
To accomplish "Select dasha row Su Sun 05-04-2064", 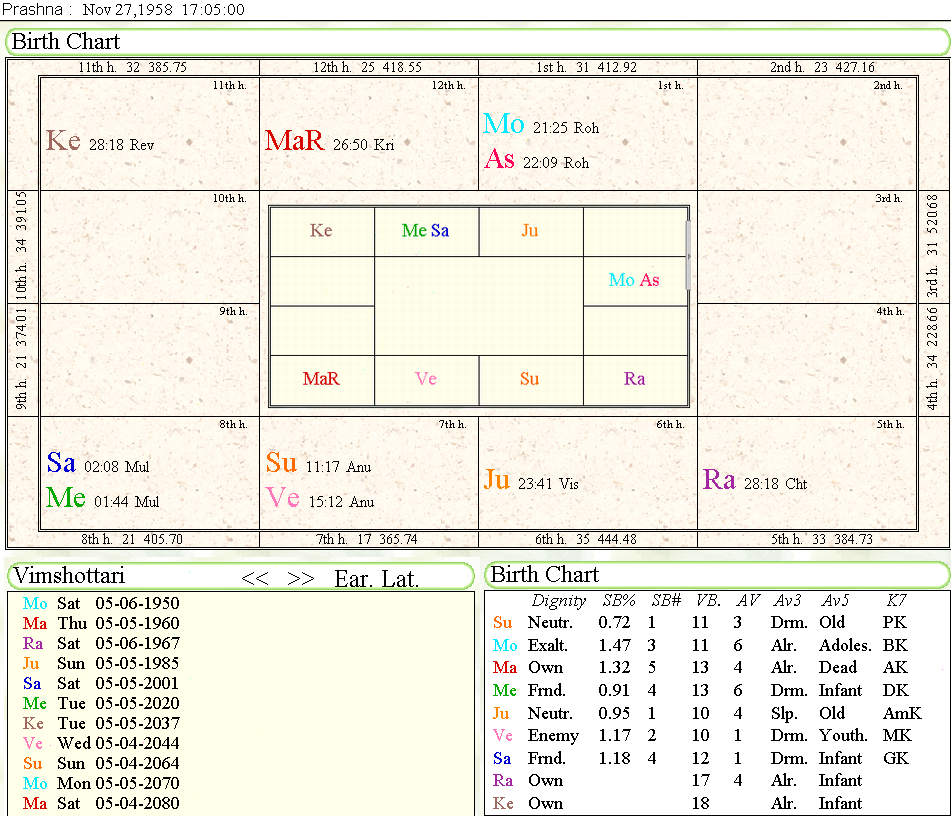I will tap(101, 764).
